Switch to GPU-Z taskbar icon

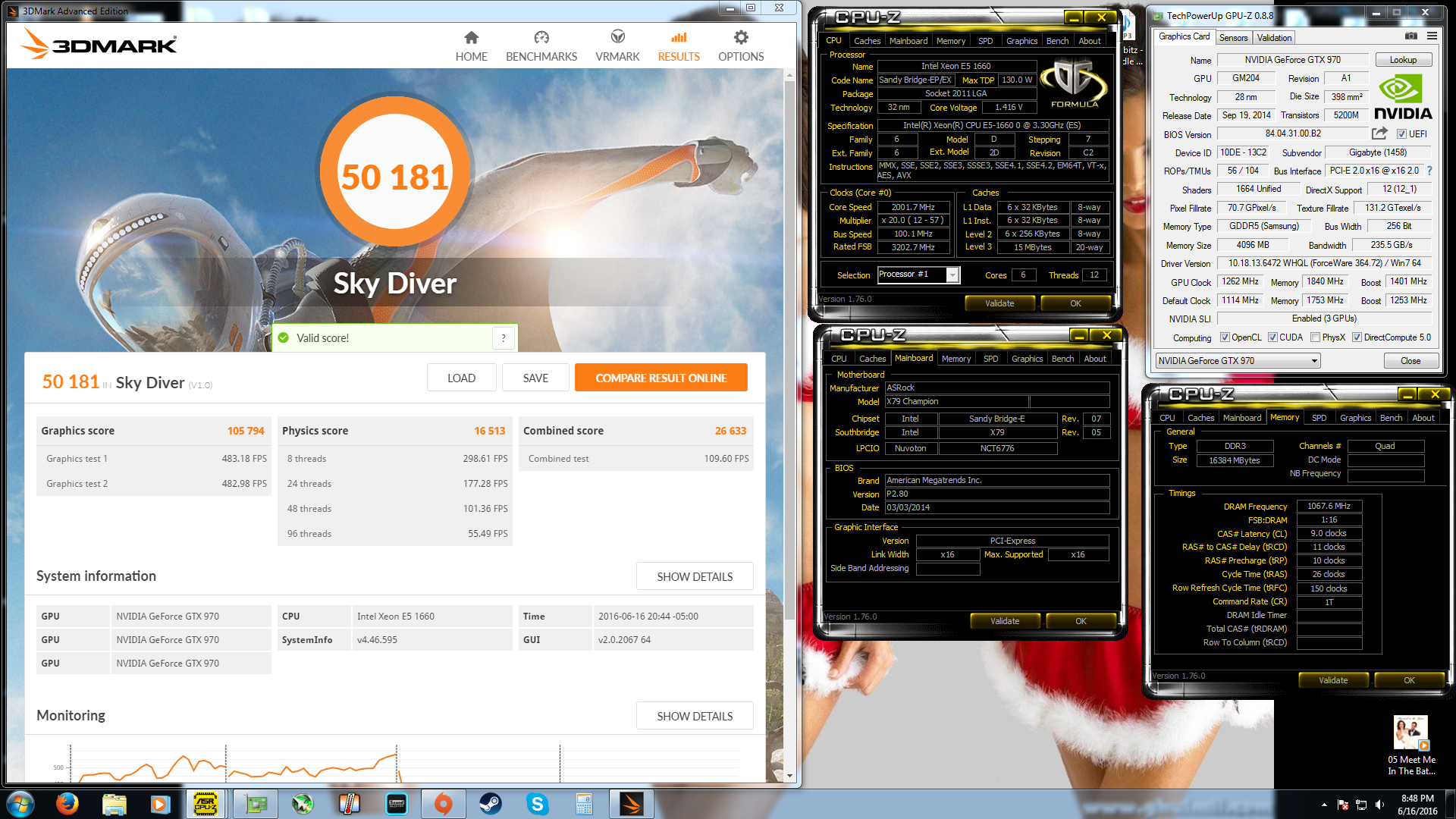pos(256,804)
